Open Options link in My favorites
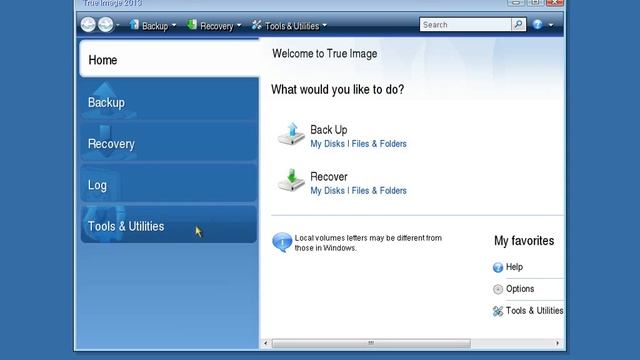Viewport: 640px width, 360px height. 520,289
